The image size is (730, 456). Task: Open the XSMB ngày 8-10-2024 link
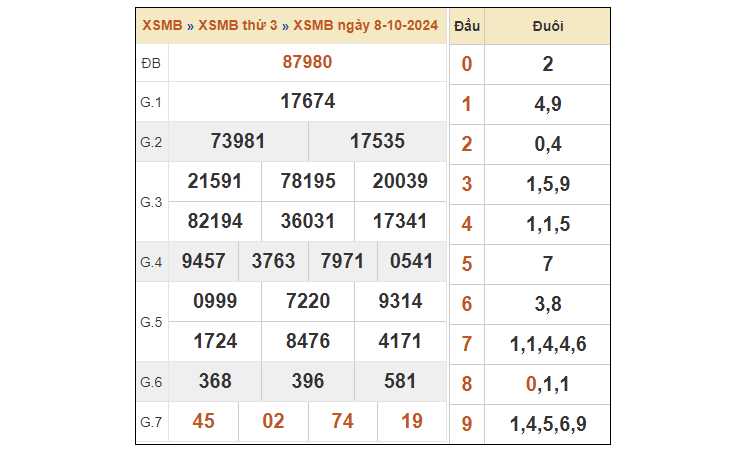(x=372, y=25)
